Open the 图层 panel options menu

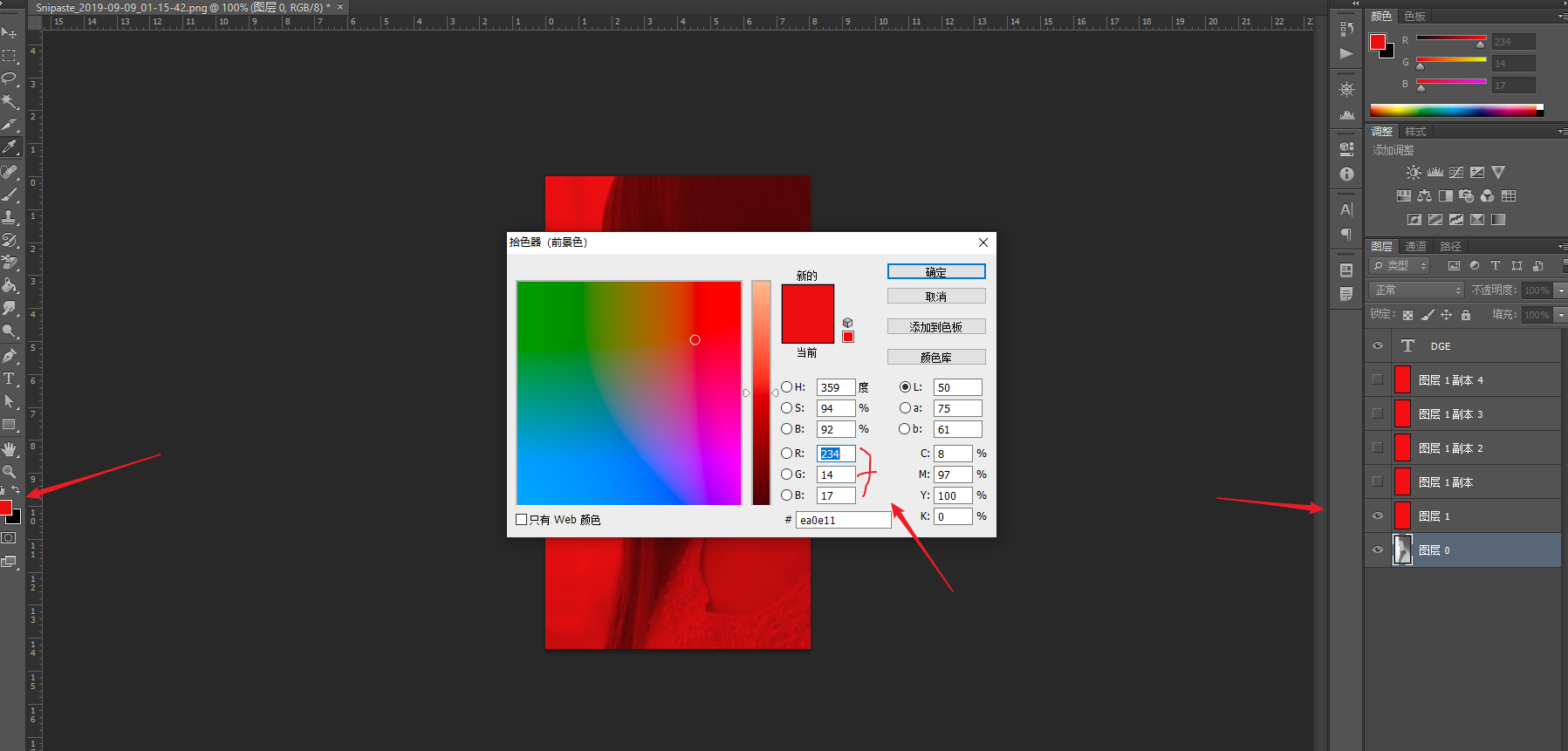point(1562,247)
